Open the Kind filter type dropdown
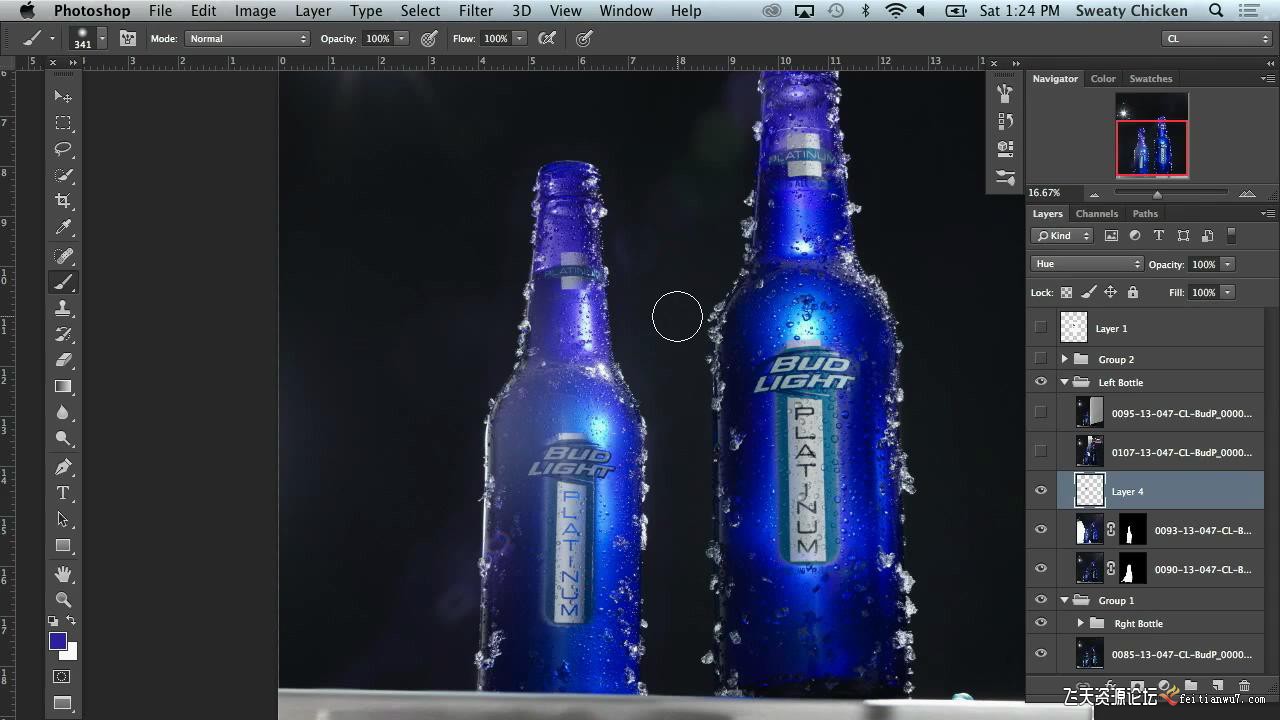 click(x=1062, y=236)
